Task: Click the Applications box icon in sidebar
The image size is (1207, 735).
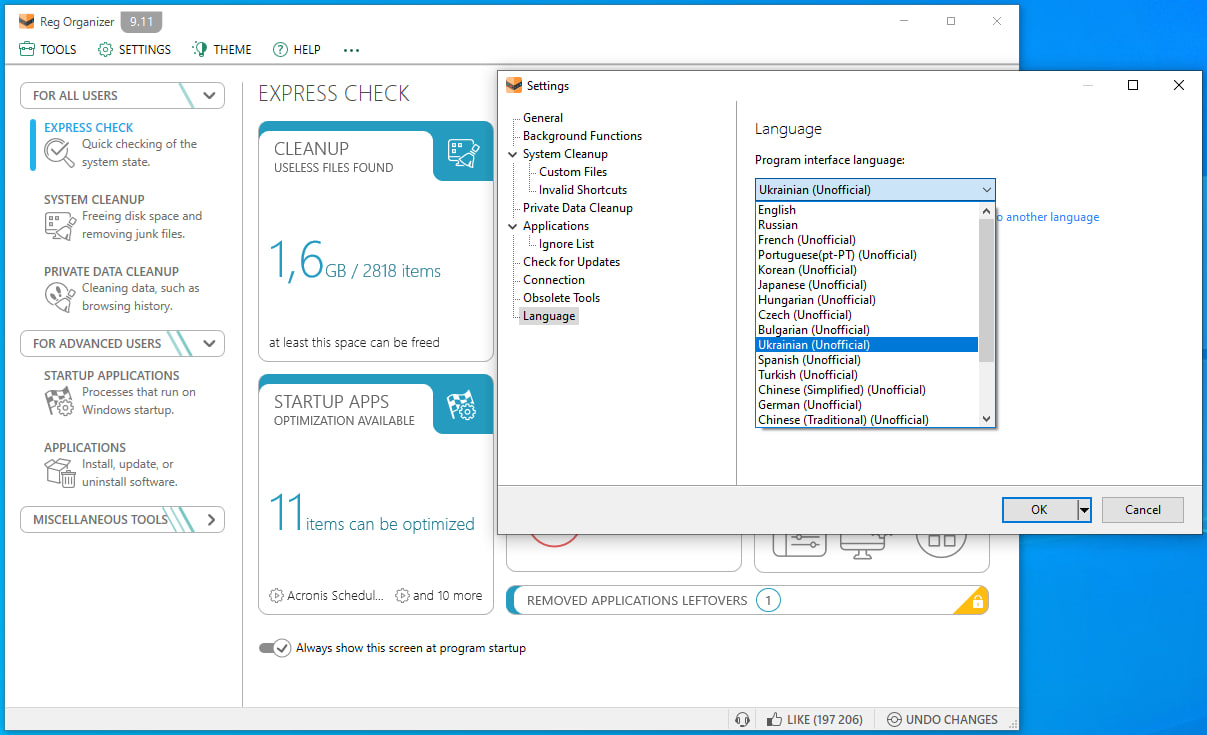Action: [60, 473]
